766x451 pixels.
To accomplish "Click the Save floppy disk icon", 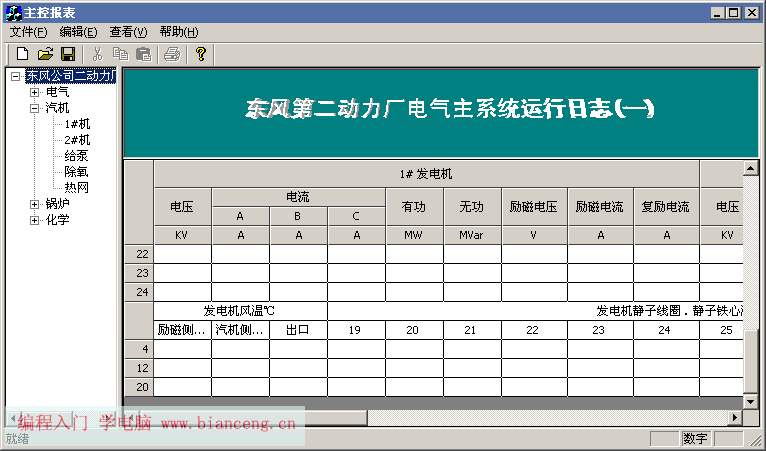I will tap(68, 54).
